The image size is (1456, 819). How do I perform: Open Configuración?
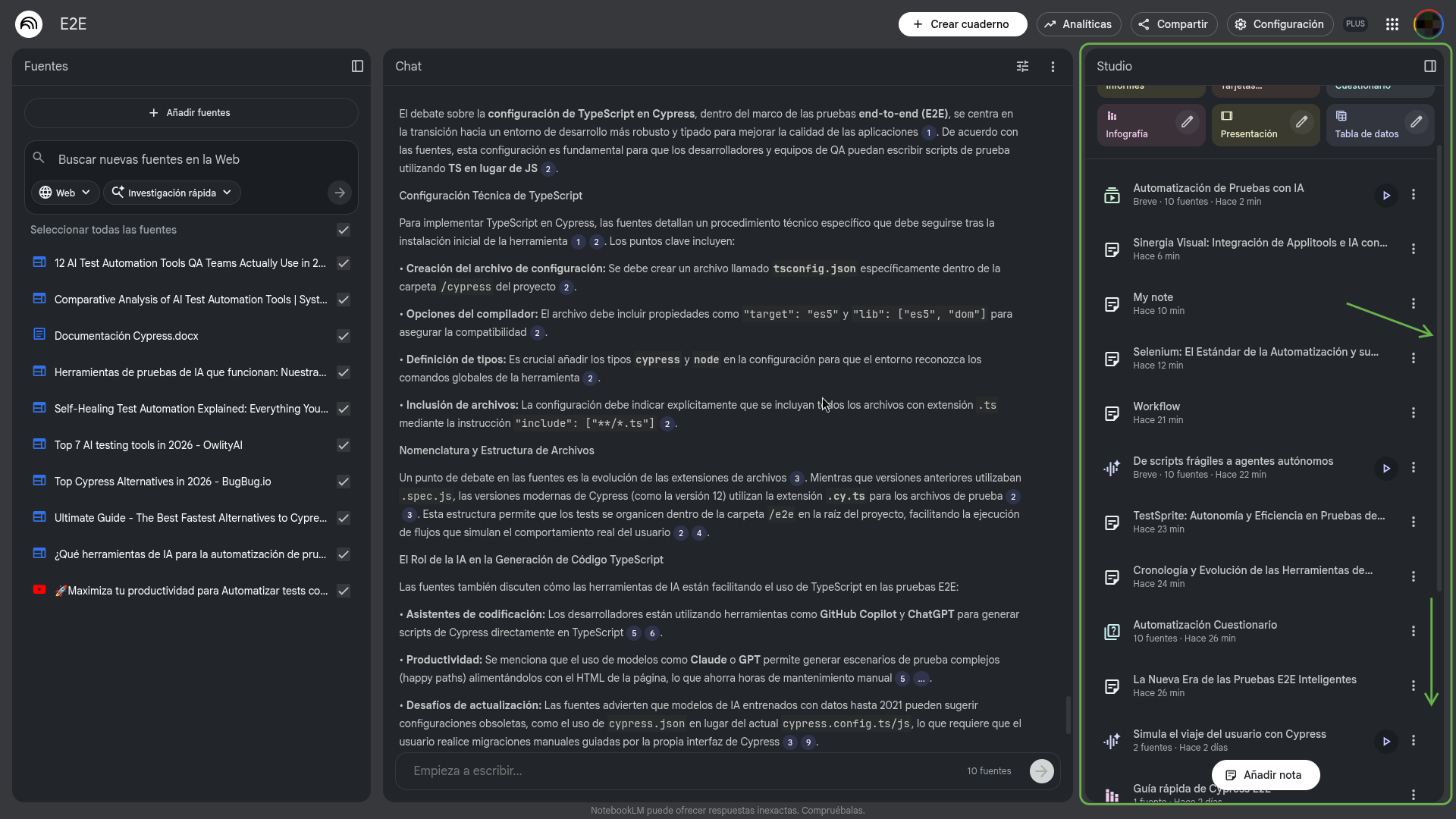pos(1280,24)
